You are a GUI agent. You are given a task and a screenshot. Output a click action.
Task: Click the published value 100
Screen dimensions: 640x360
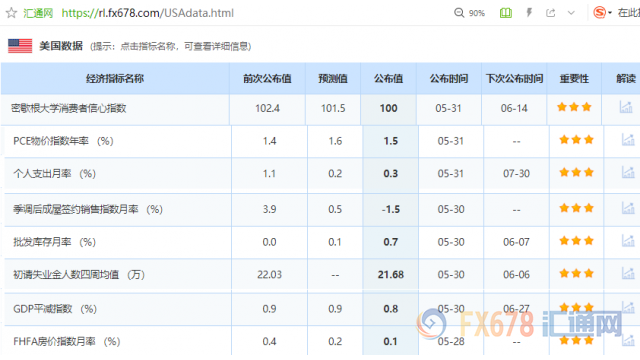(389, 108)
